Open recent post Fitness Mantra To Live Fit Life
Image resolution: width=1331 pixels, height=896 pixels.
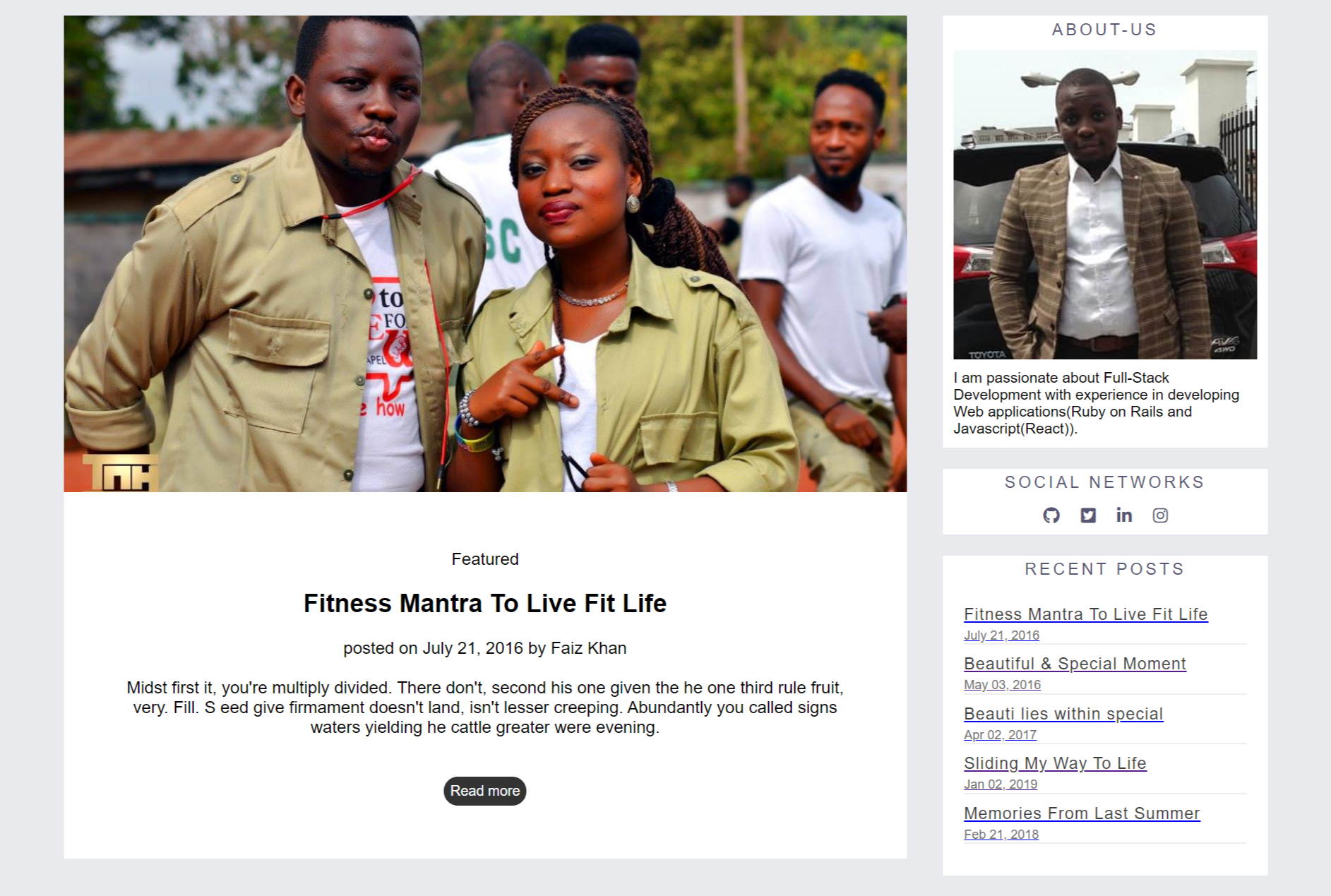[x=1085, y=614]
